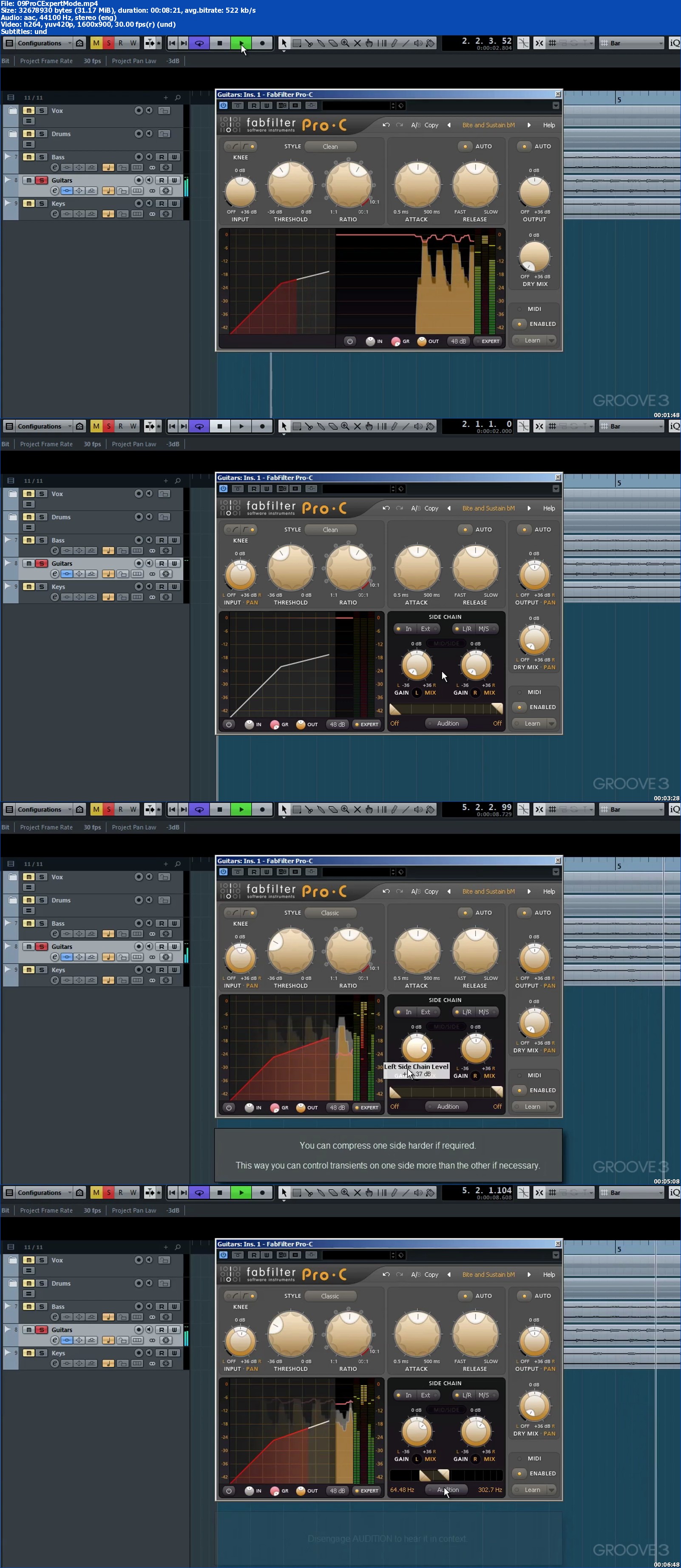
Task: Click transport Record button in 00:01:48 frame
Action: click(262, 43)
